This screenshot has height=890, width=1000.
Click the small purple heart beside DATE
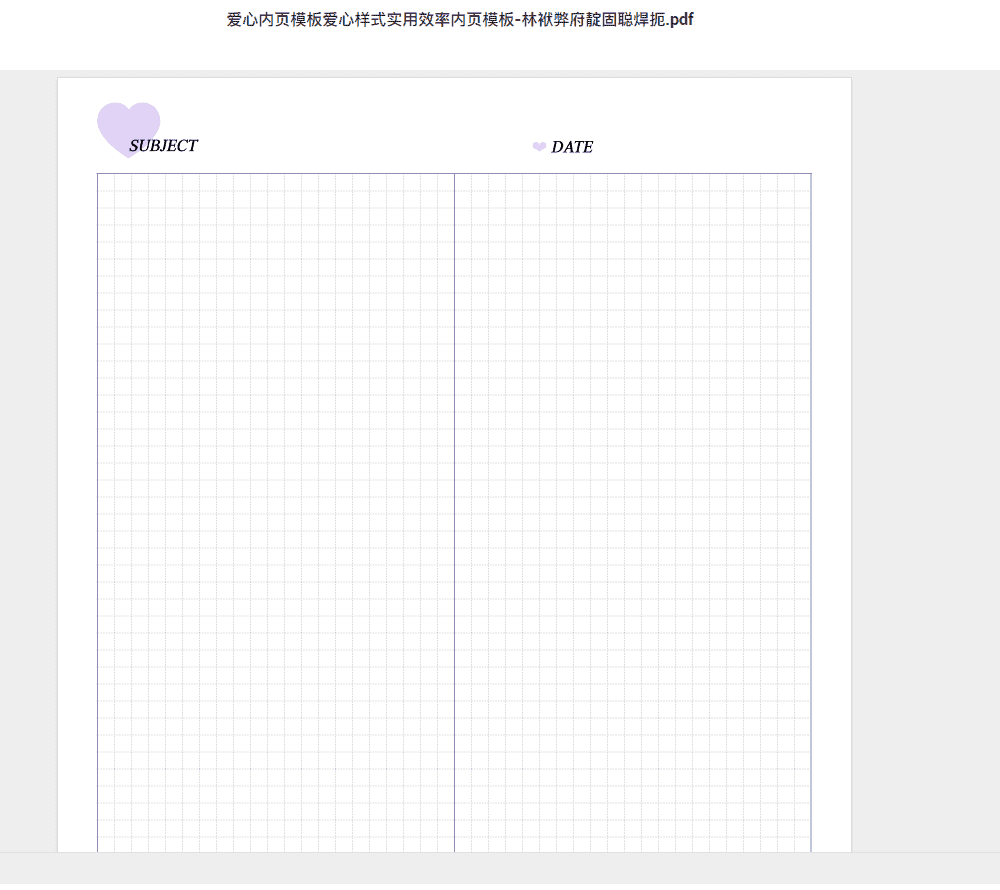point(539,147)
